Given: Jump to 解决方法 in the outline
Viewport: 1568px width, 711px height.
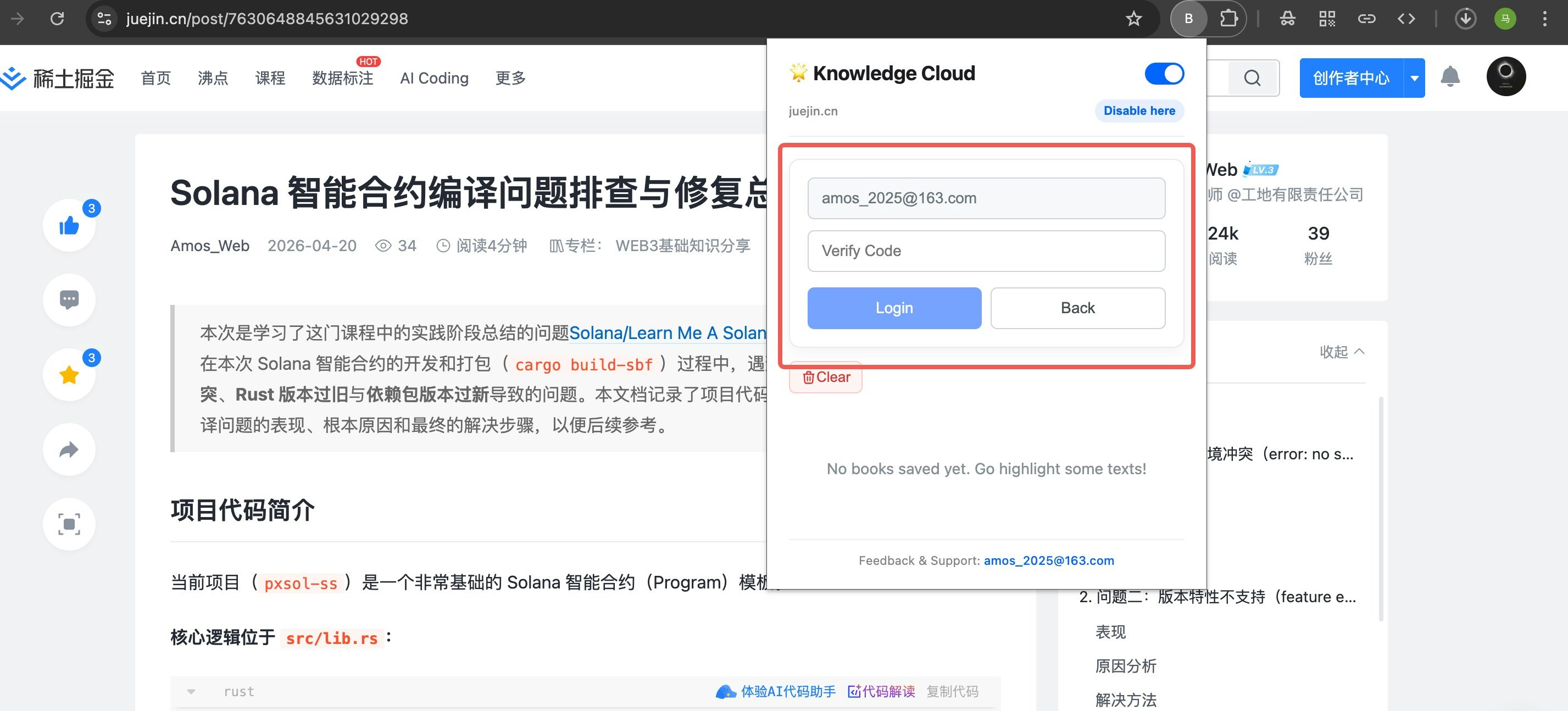Looking at the screenshot, I should coord(1126,700).
